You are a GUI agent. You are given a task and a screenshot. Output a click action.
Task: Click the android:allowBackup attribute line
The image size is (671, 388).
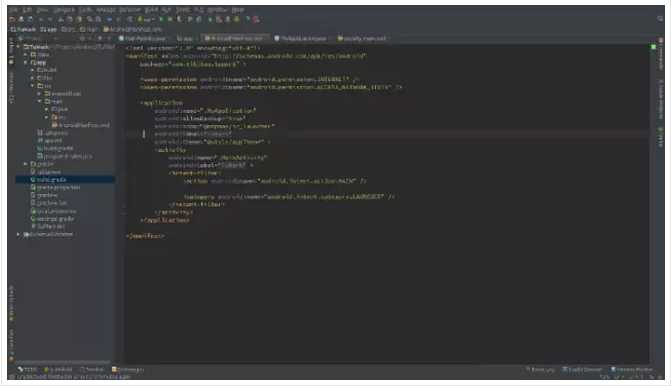click(200, 118)
